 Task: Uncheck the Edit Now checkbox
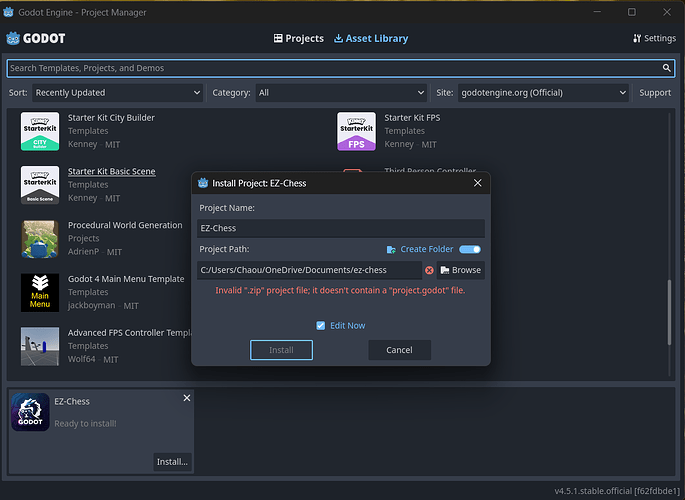[320, 325]
